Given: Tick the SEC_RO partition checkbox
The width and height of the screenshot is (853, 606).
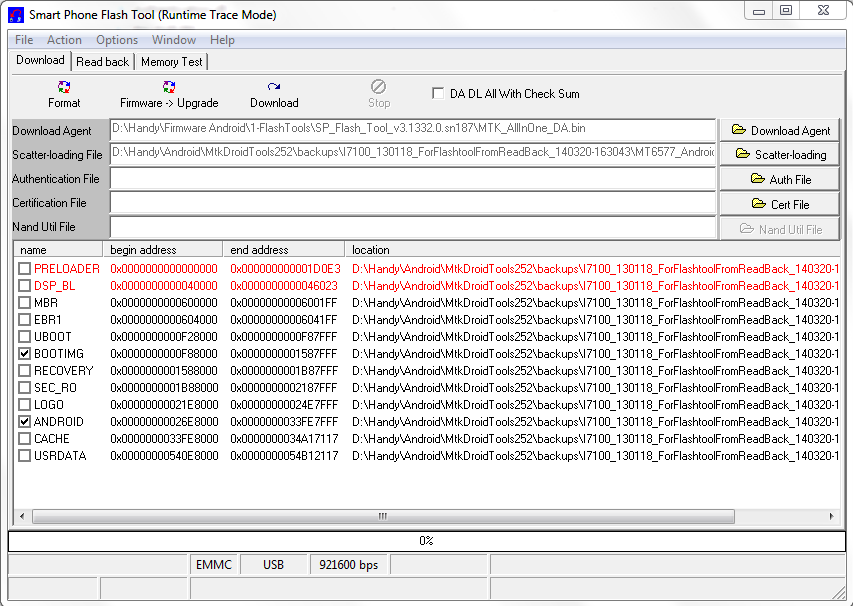Looking at the screenshot, I should click(24, 388).
